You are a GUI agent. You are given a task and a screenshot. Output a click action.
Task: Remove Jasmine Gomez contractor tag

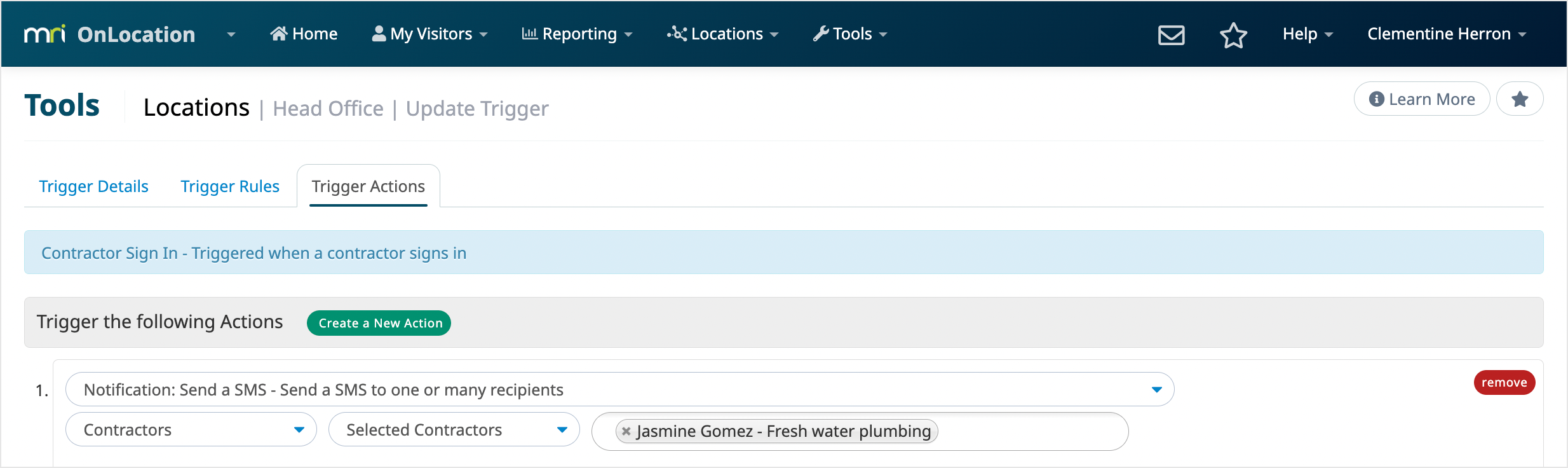coord(626,431)
